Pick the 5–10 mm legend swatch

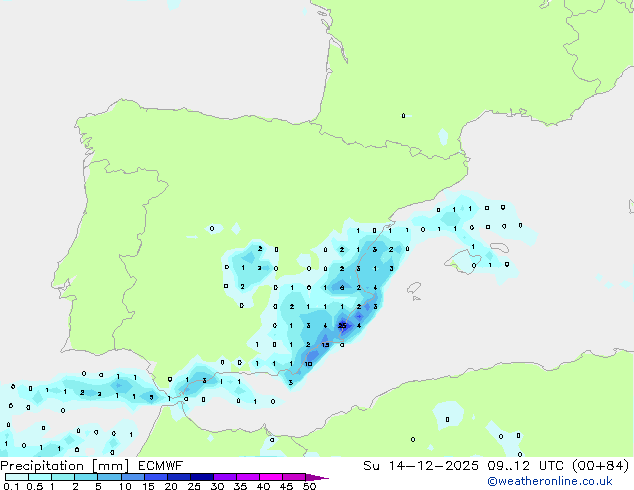point(109,477)
